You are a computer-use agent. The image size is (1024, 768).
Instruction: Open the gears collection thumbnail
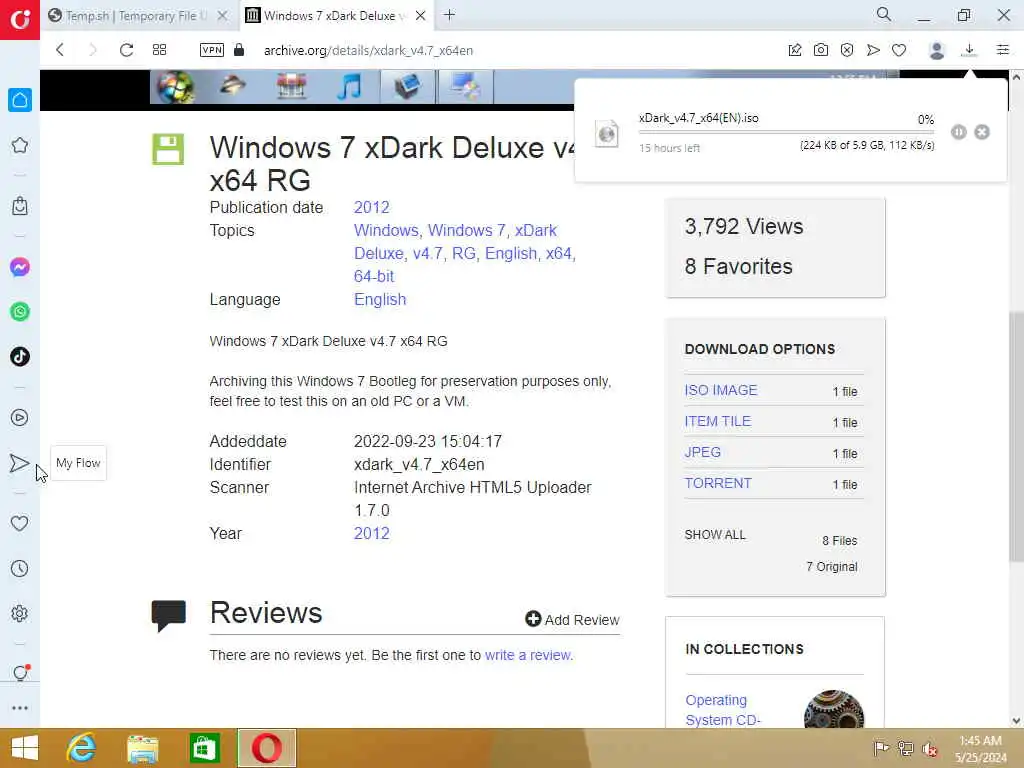click(834, 709)
